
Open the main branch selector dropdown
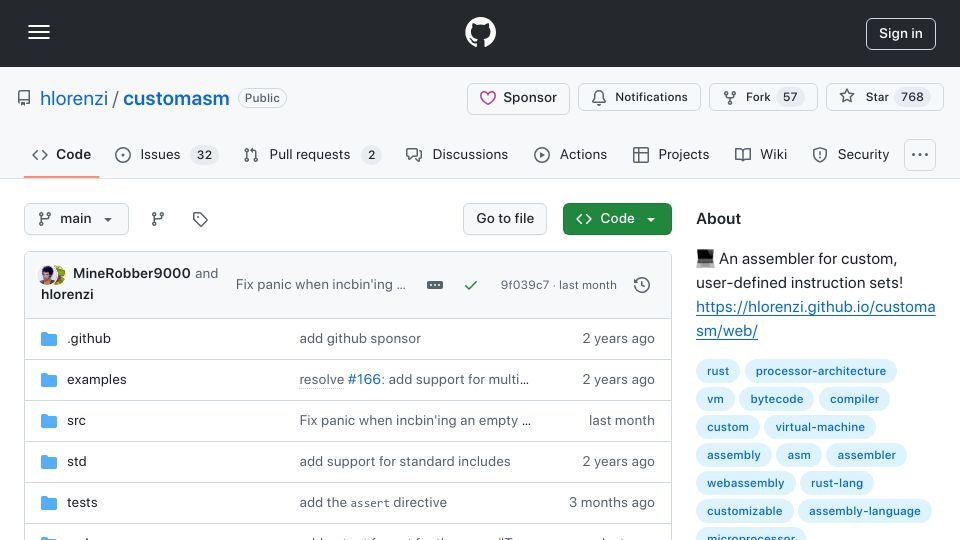pos(76,219)
